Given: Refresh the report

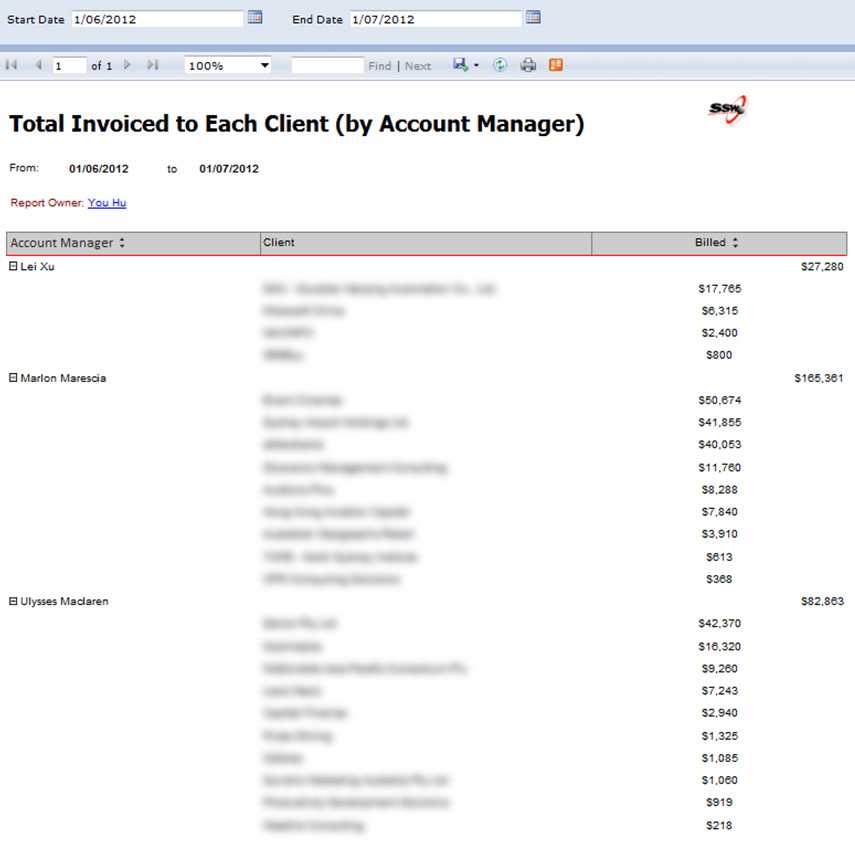Looking at the screenshot, I should (x=500, y=65).
